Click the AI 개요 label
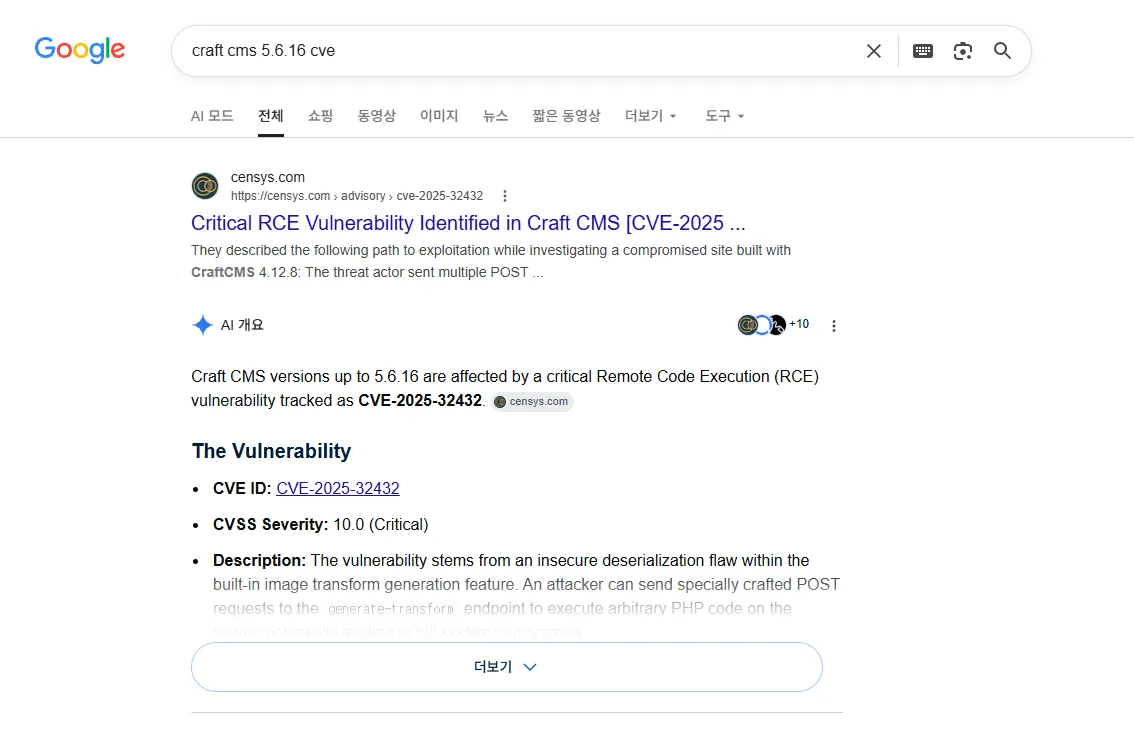Screen dimensions: 1134x730 [242, 325]
